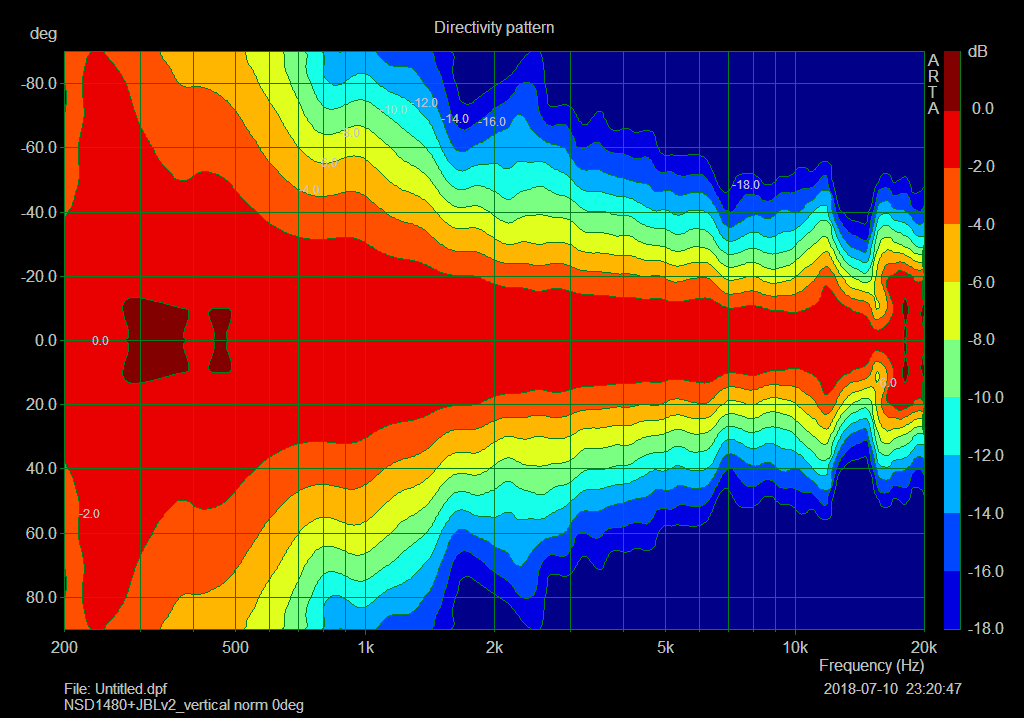
Task: Select the -60.0 degree axis label
Action: [39, 148]
